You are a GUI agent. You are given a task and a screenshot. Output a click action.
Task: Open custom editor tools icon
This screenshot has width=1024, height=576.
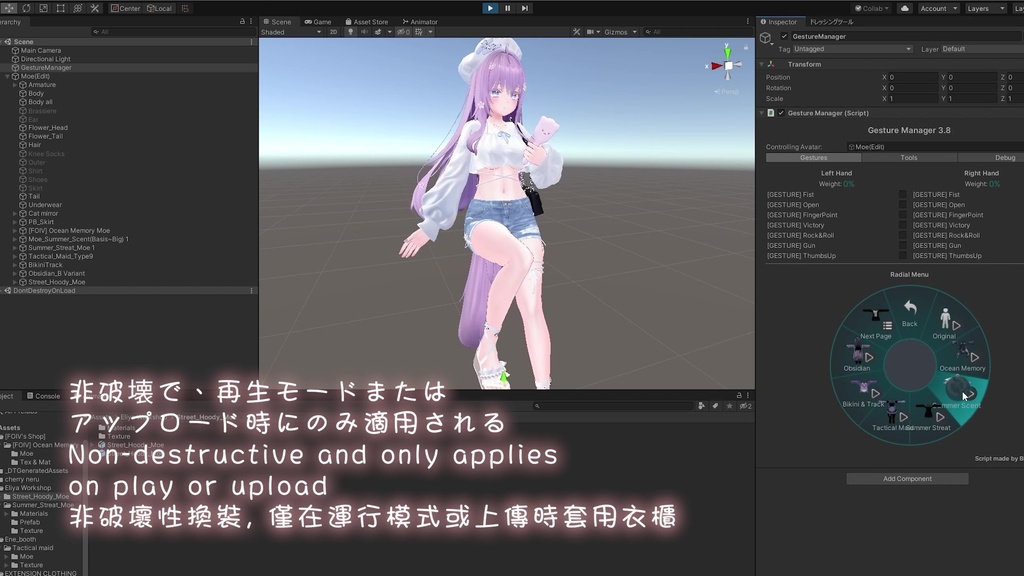click(95, 8)
